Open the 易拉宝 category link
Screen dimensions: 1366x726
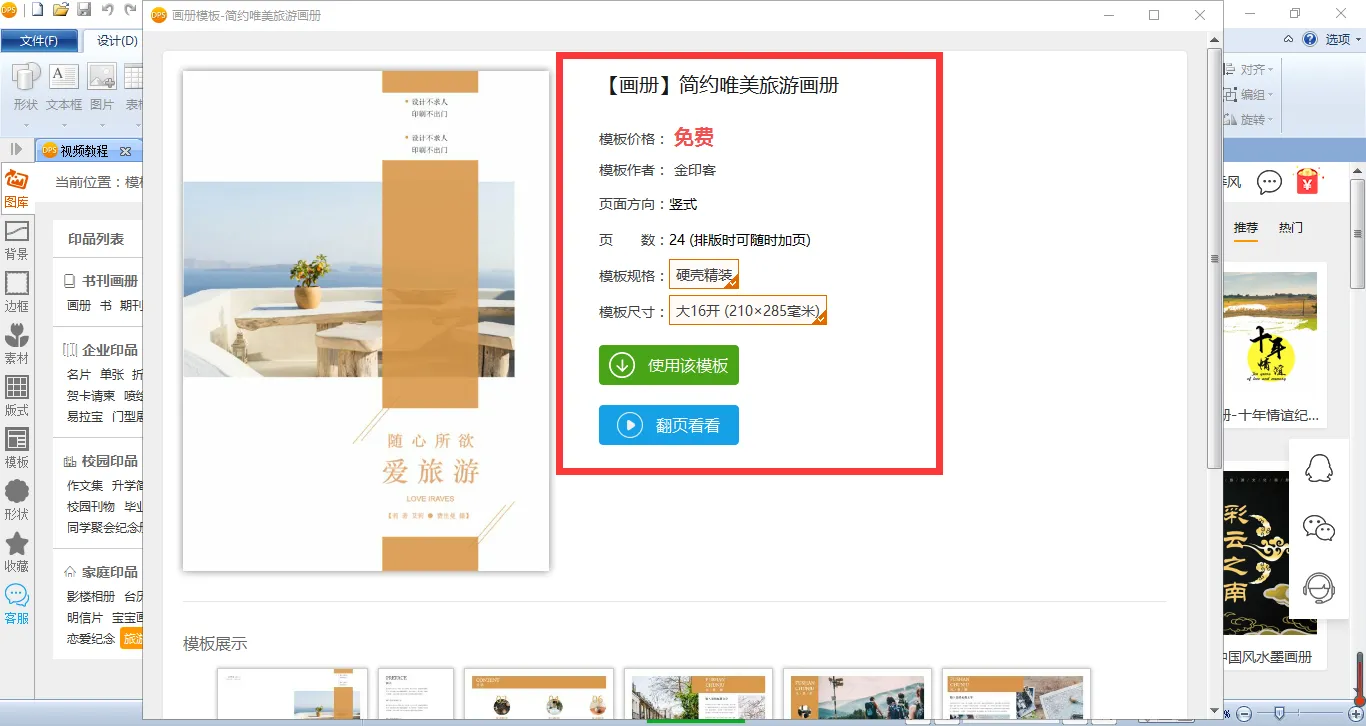[85, 416]
